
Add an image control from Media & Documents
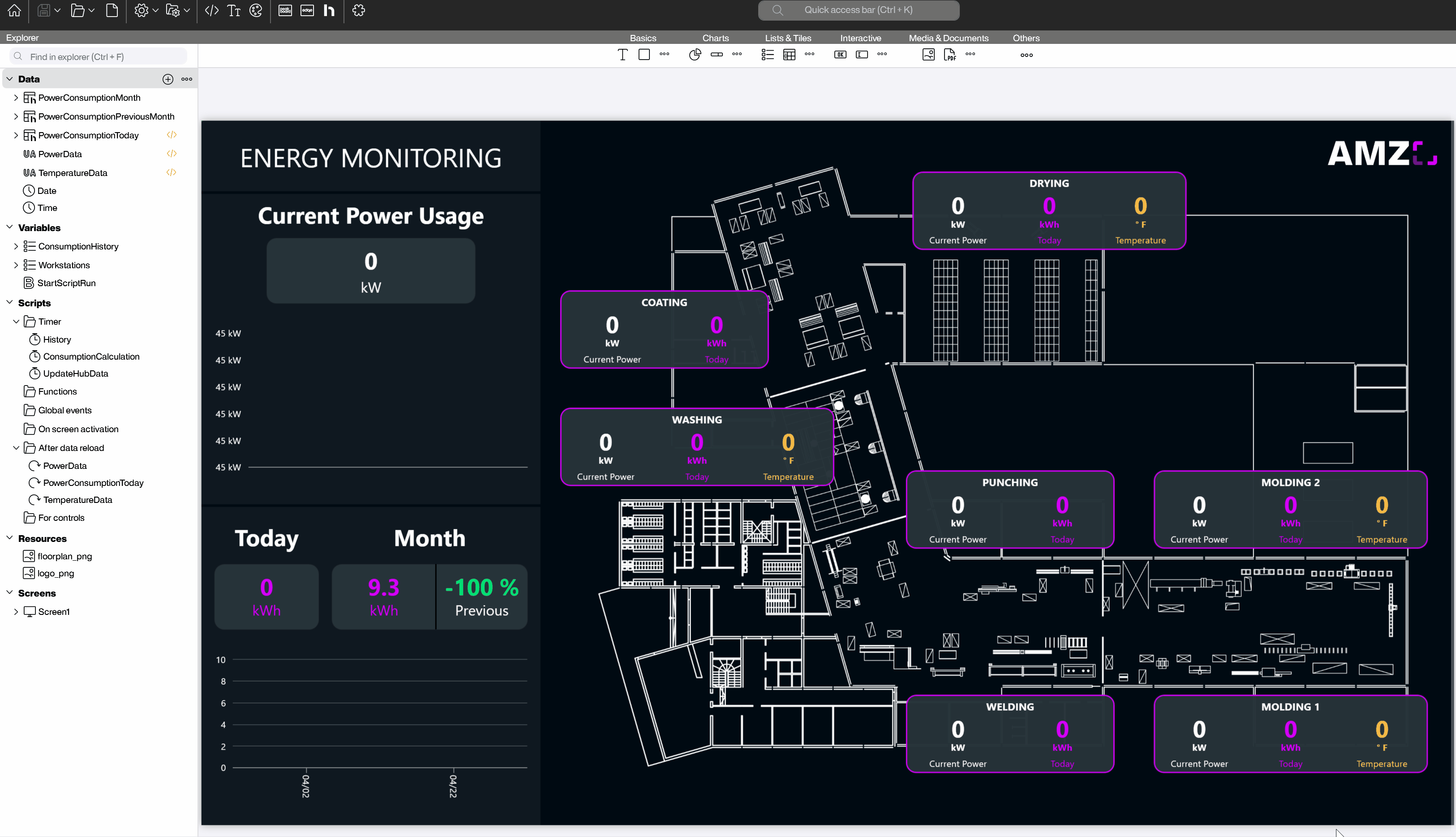pyautogui.click(x=928, y=54)
